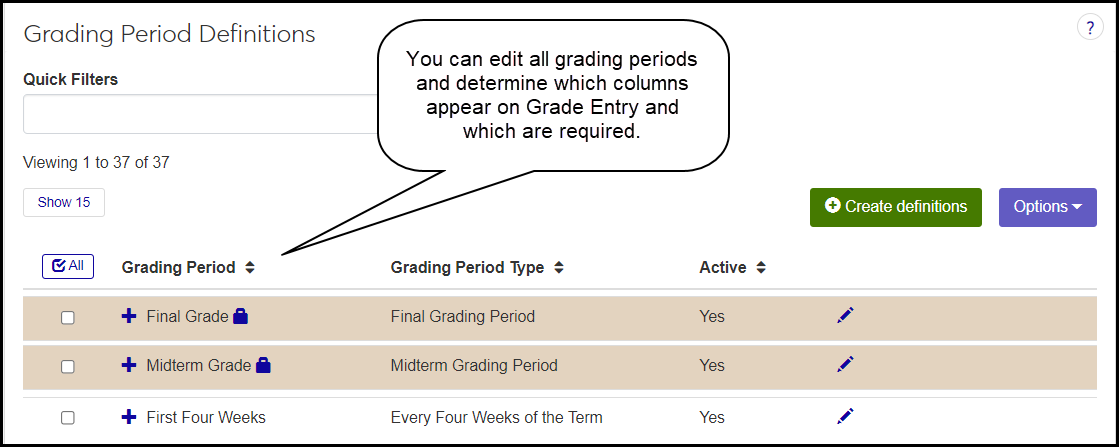Click lock icon beside Final Grade
1119x447 pixels.
240,317
